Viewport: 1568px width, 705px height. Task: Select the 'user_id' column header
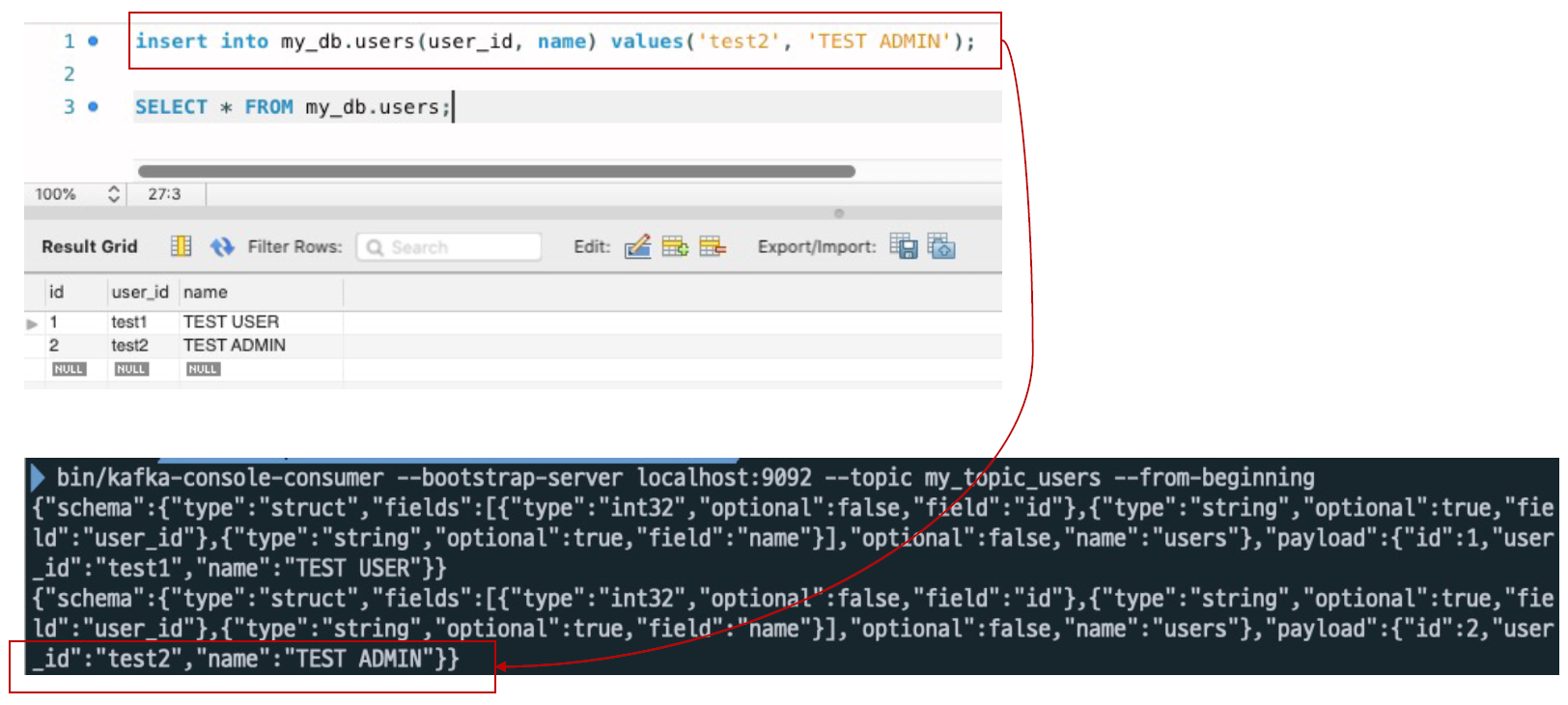(x=140, y=292)
